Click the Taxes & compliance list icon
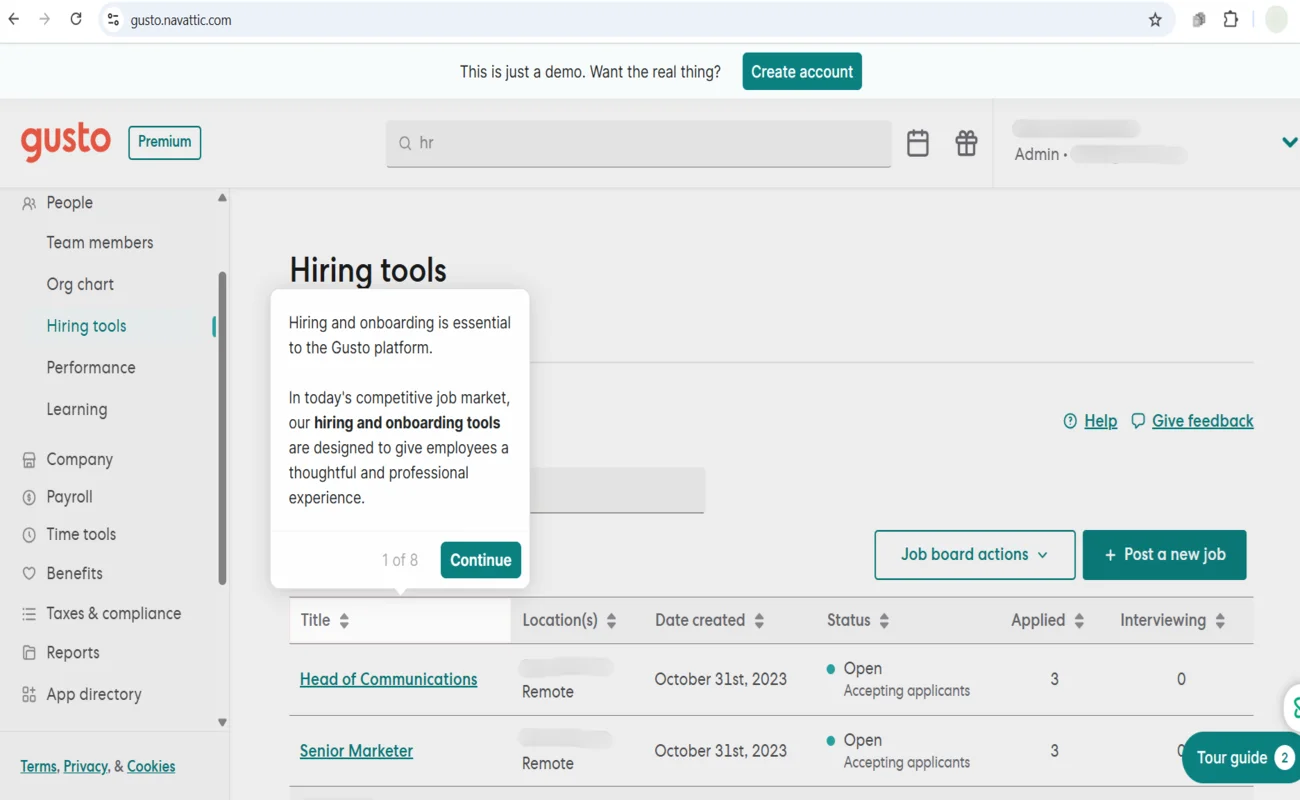The width and height of the screenshot is (1300, 800). point(29,614)
